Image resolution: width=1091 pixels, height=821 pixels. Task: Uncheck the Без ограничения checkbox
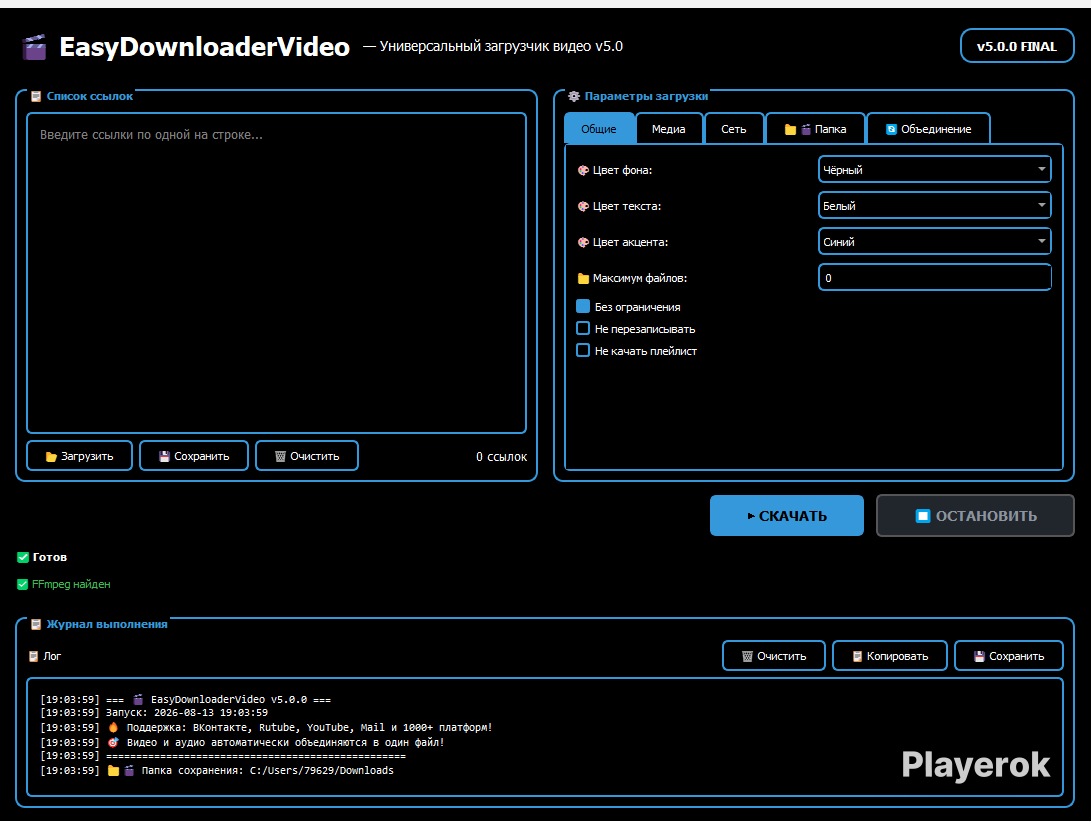point(583,306)
